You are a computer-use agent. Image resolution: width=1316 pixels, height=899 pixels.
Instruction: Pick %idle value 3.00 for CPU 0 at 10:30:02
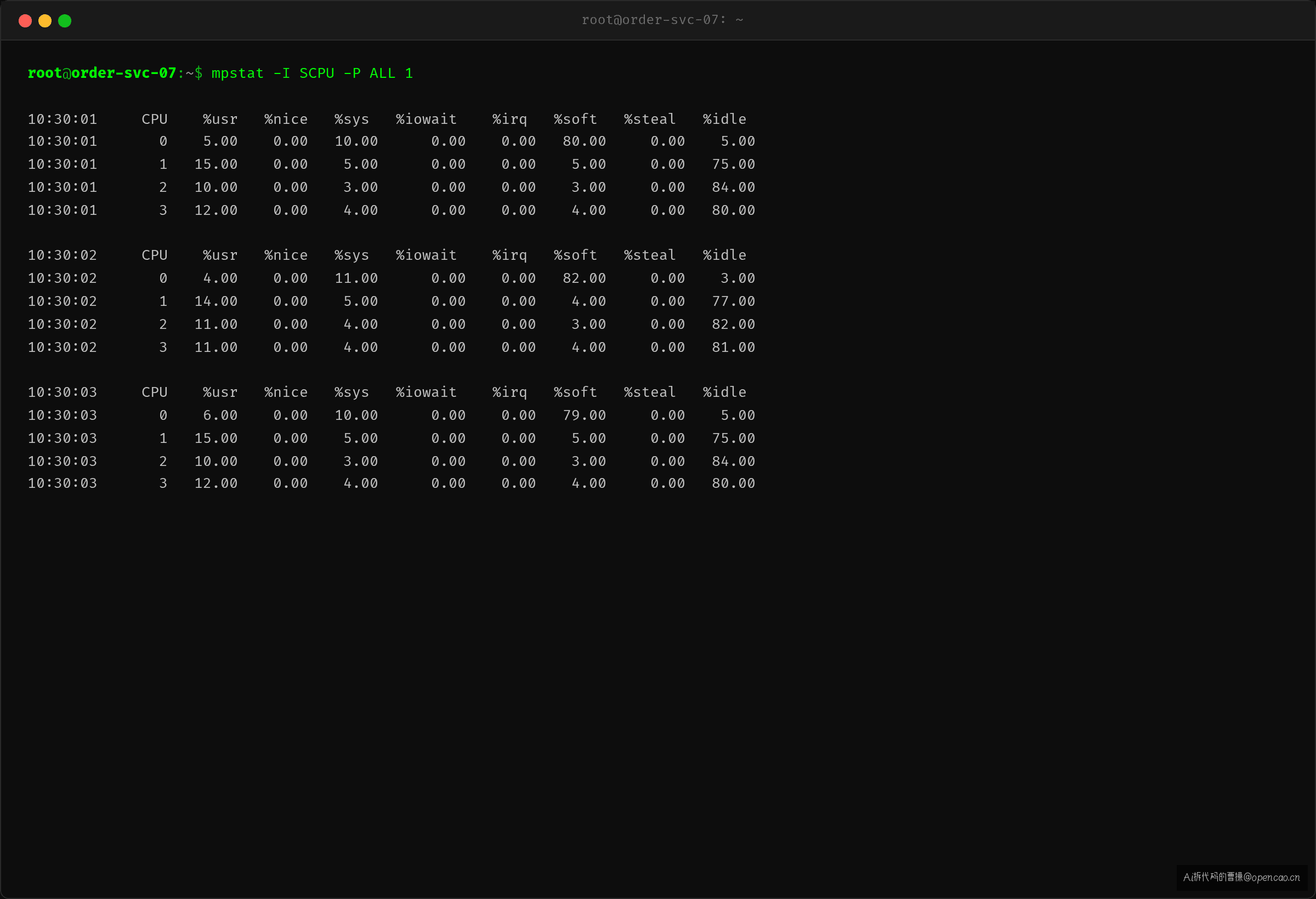tap(738, 278)
